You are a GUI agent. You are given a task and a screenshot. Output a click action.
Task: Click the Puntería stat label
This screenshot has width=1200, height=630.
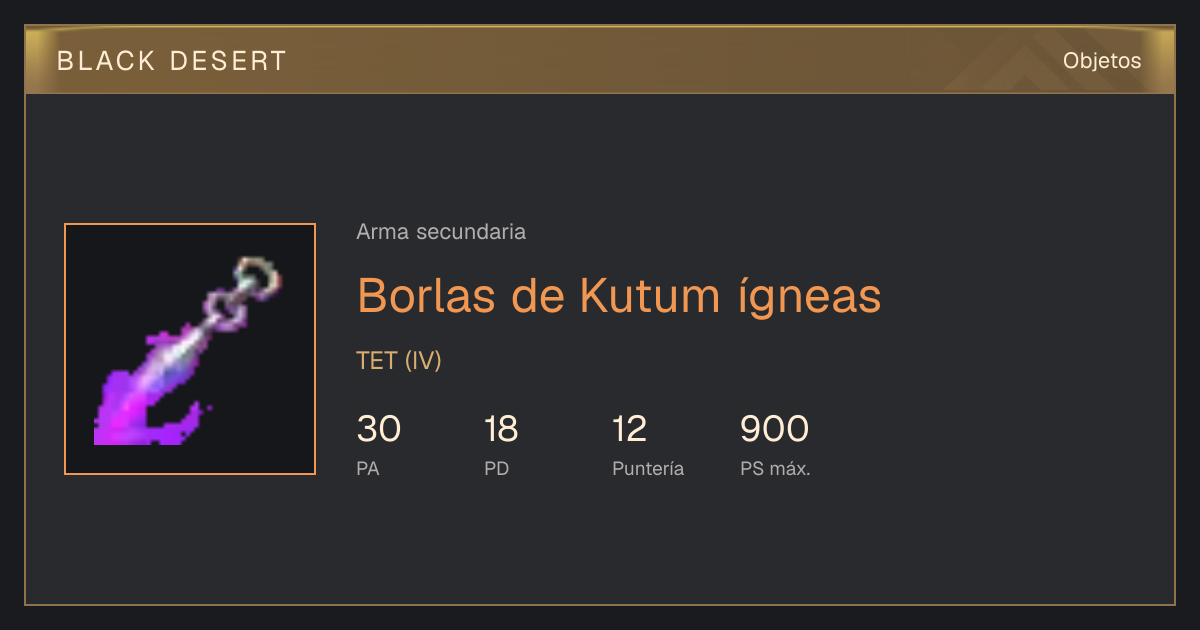(648, 468)
